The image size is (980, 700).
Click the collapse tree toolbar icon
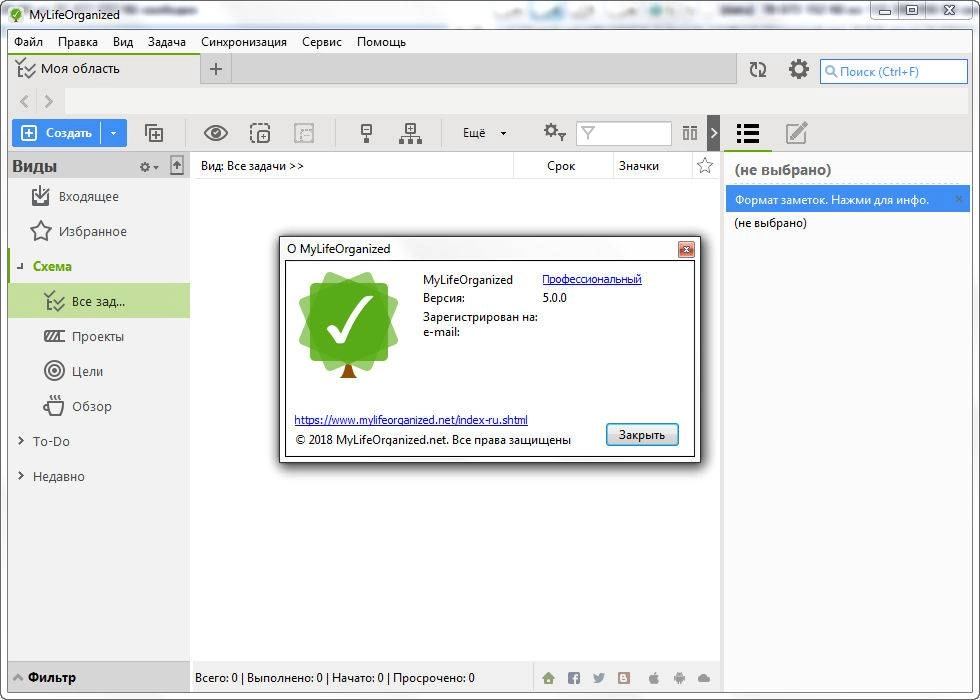pyautogui.click(x=367, y=133)
